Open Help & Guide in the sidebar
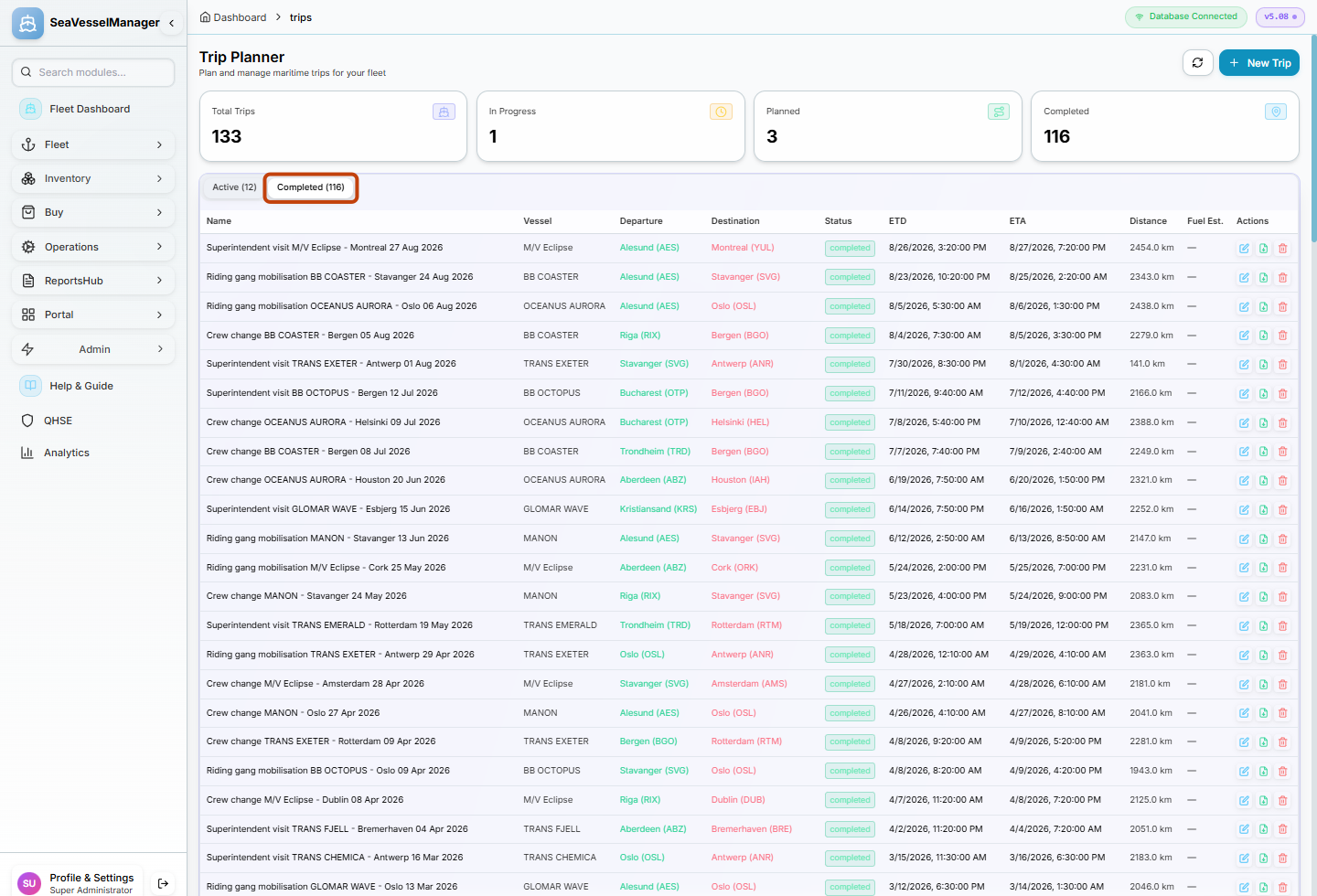This screenshot has height=896, width=1317. point(93,386)
